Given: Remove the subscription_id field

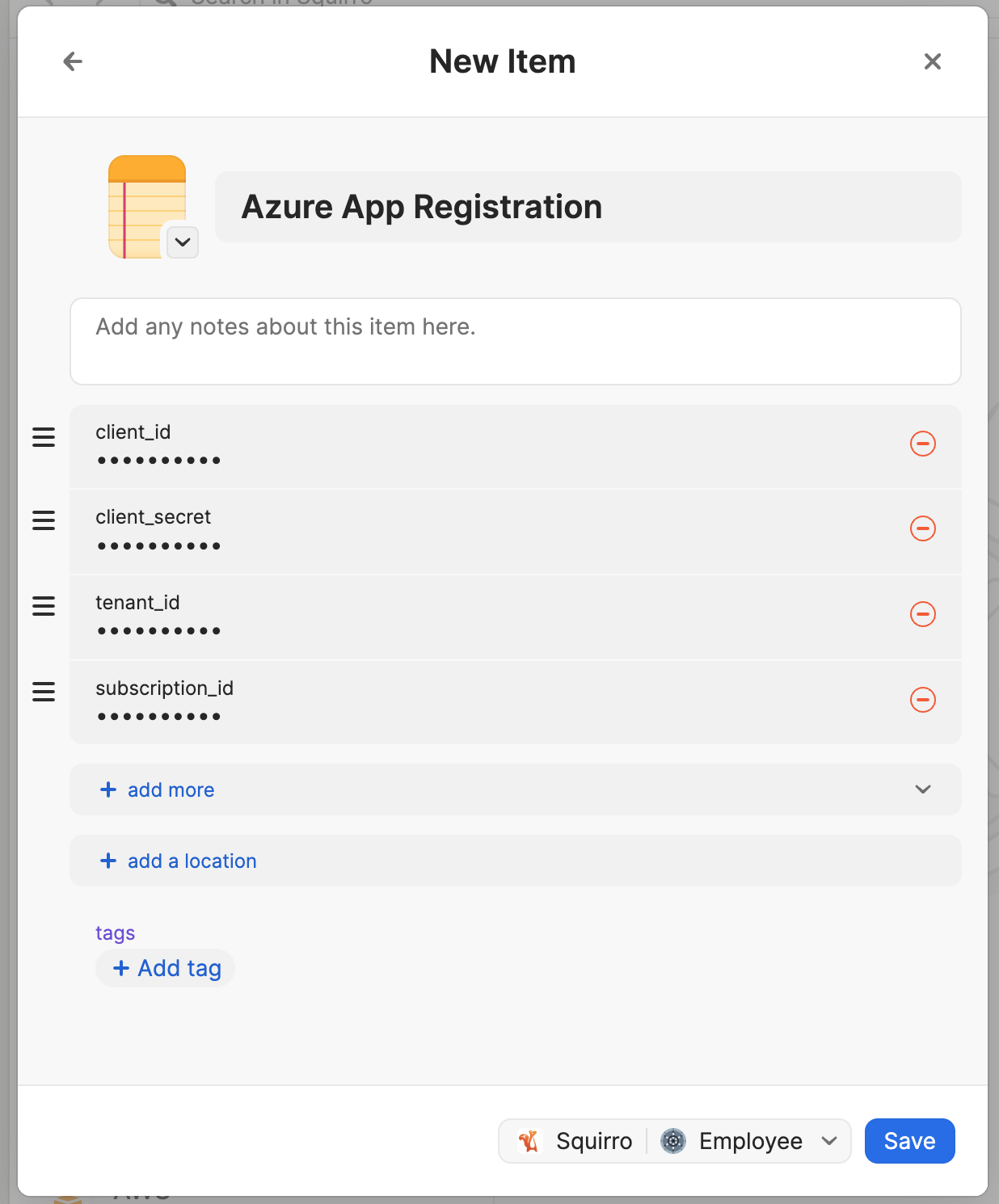Looking at the screenshot, I should [x=922, y=700].
